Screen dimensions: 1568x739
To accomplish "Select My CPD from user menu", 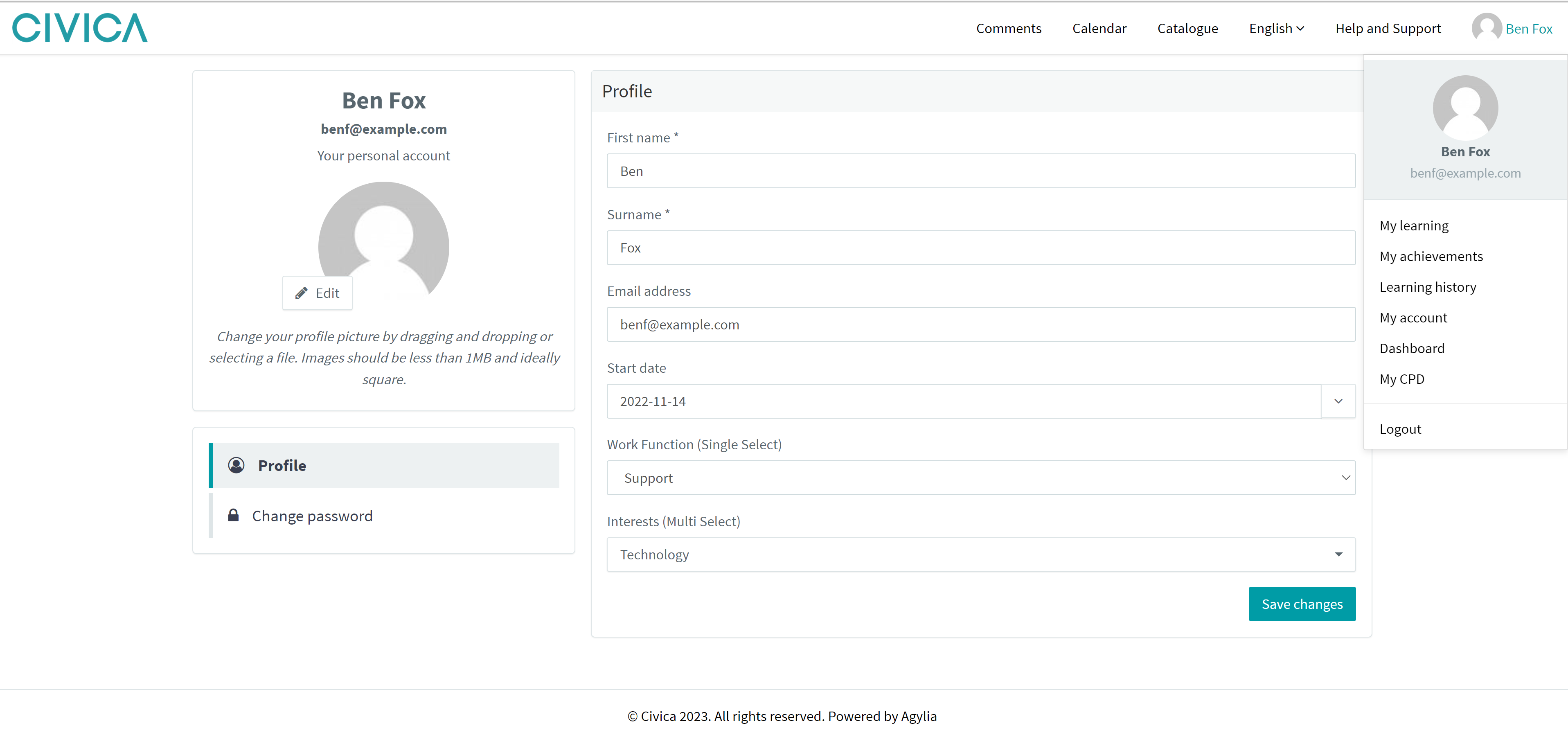I will click(x=1402, y=379).
